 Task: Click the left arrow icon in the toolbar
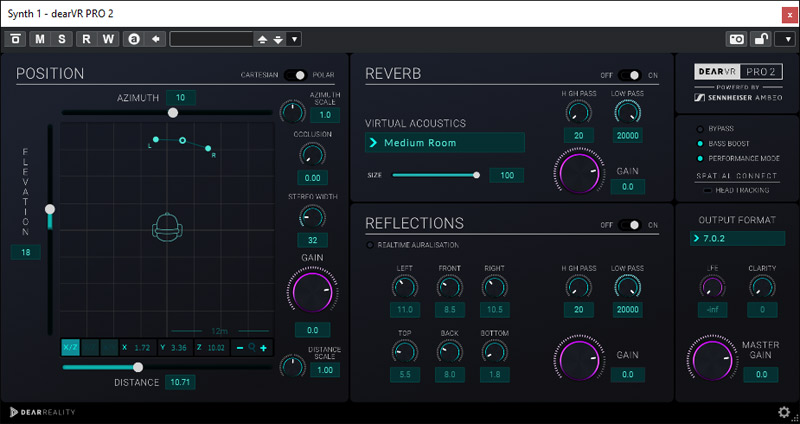click(x=155, y=39)
